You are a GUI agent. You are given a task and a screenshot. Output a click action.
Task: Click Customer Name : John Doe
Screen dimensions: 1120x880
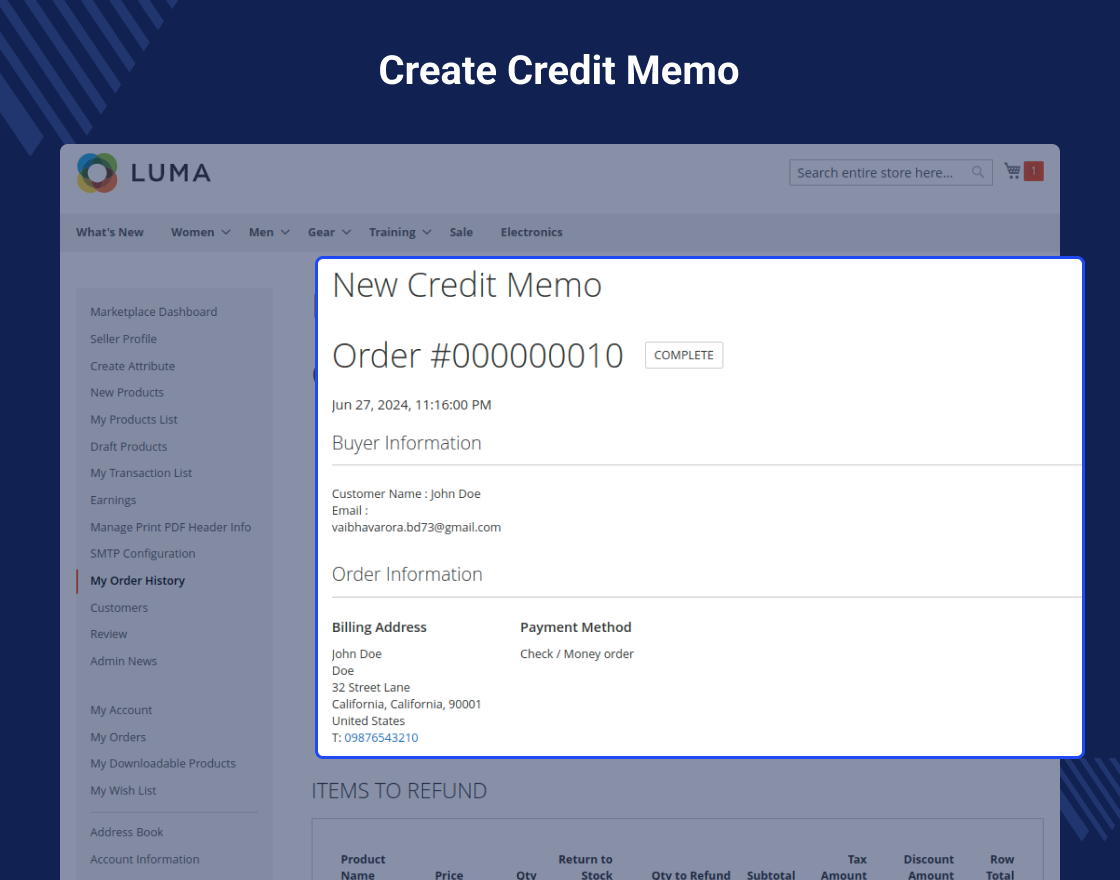[x=406, y=494]
